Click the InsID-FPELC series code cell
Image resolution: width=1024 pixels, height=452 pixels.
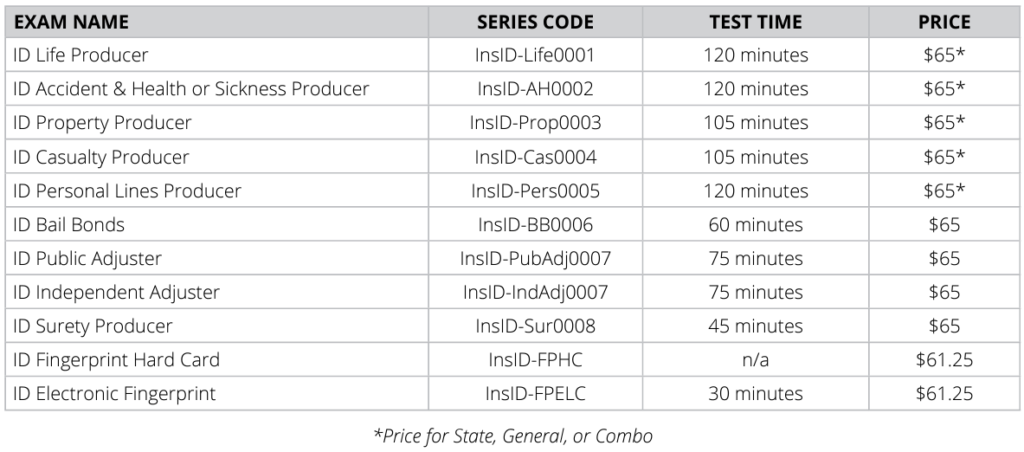click(x=535, y=394)
